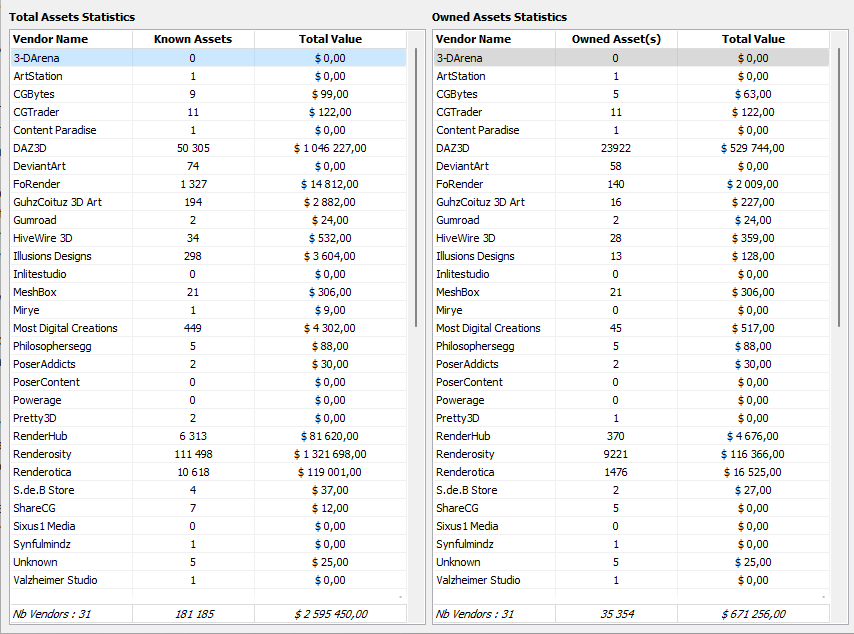
Task: Select 3-DArena row in Owned Assets table
Action: [x=632, y=58]
